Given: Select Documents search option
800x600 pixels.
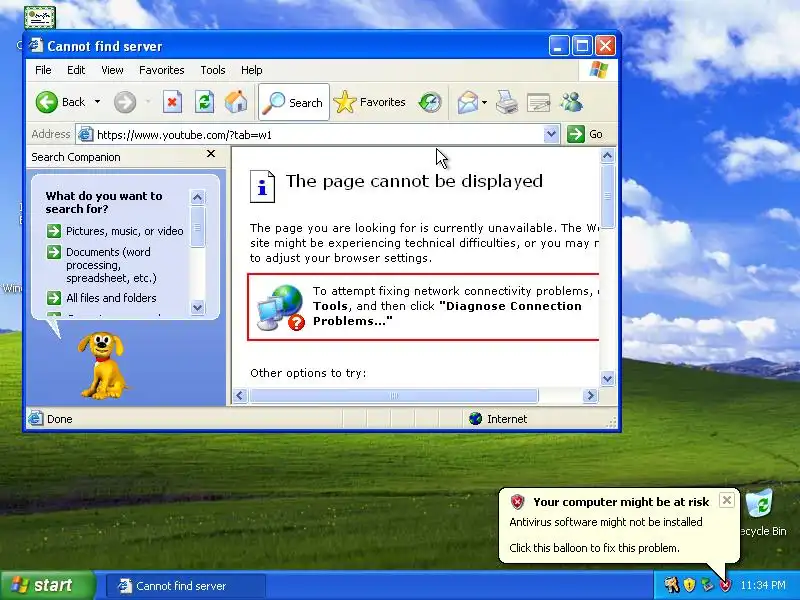Looking at the screenshot, I should tap(102, 265).
